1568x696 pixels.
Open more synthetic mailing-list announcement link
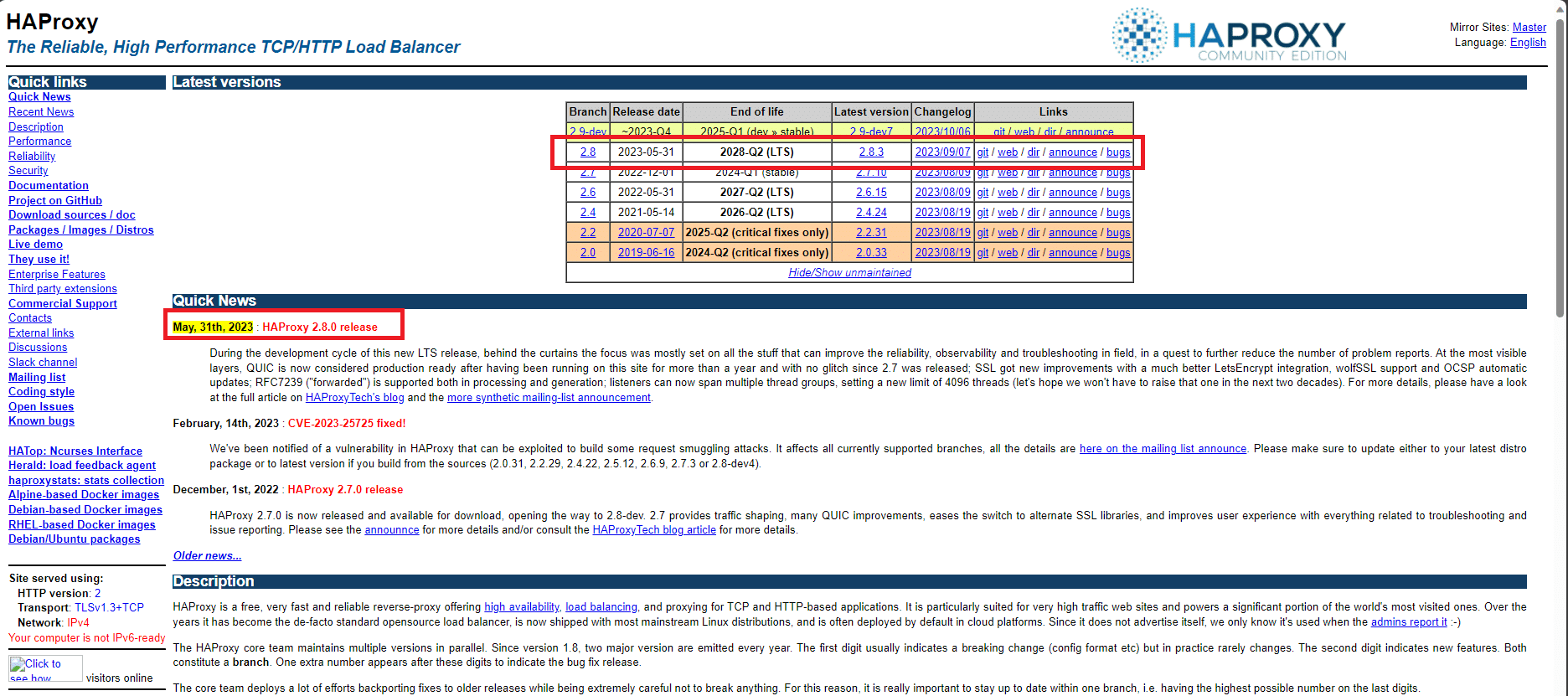[x=549, y=397]
